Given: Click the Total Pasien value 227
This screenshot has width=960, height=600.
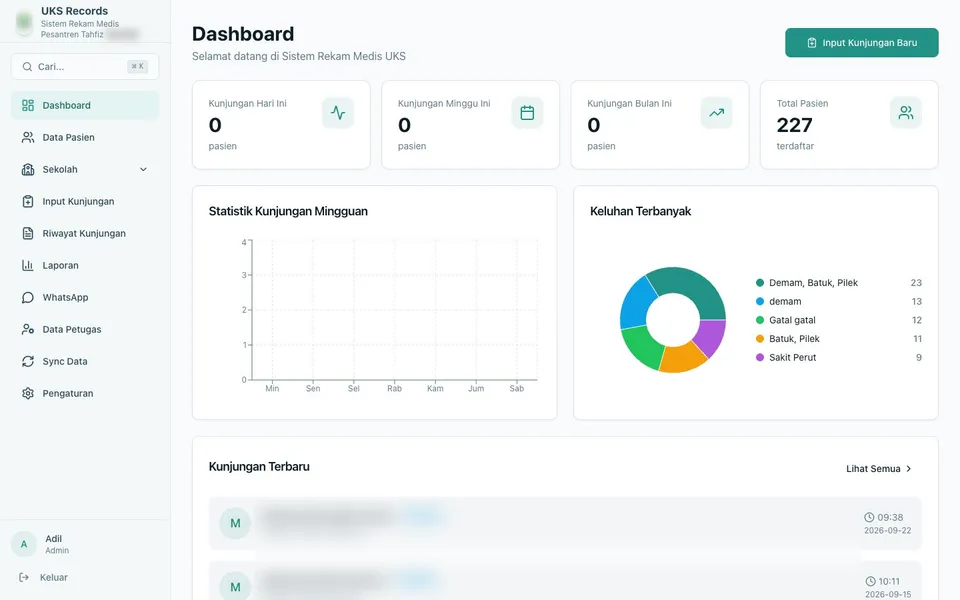Looking at the screenshot, I should click(x=795, y=125).
